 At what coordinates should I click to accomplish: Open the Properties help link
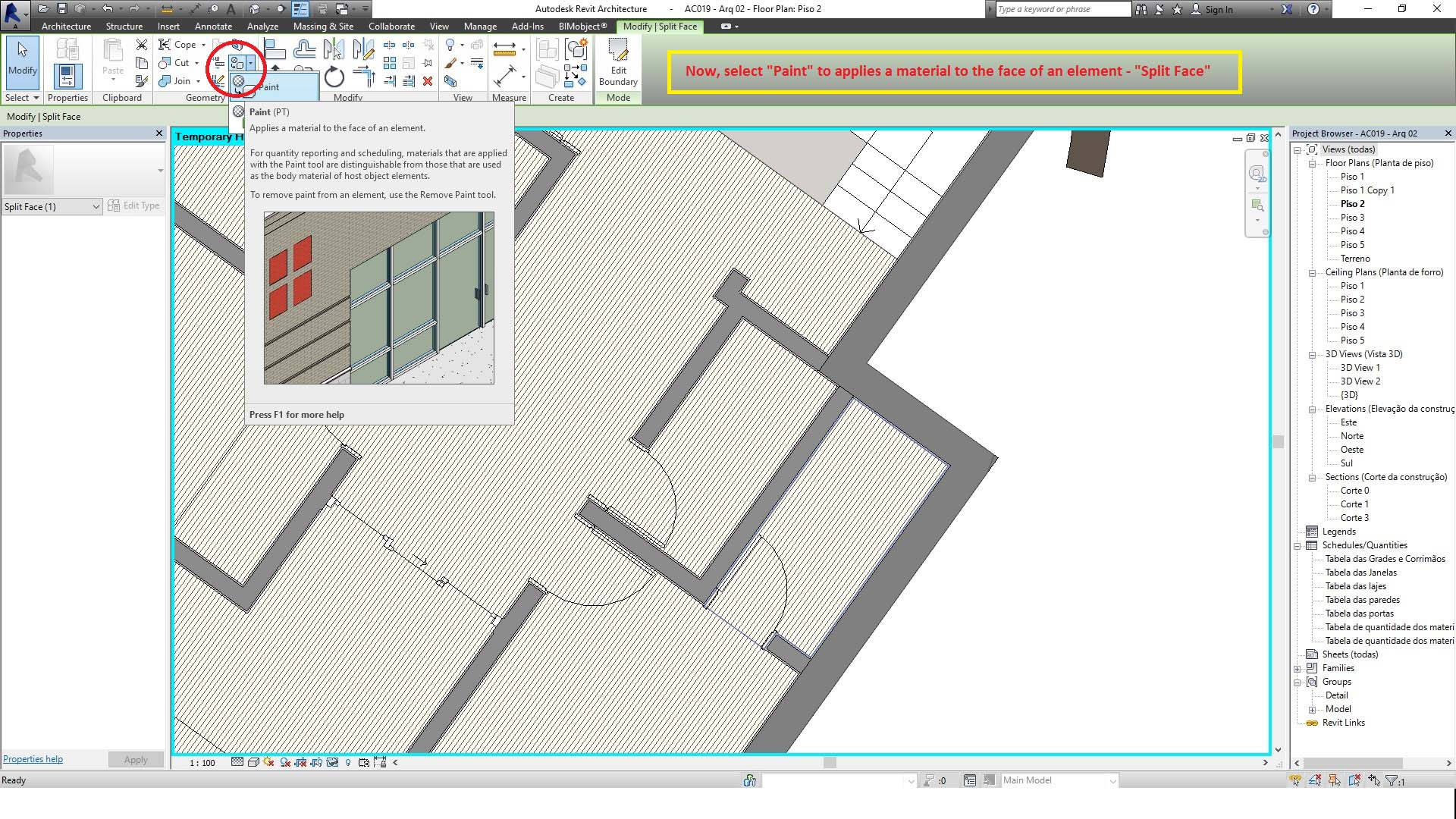pos(33,759)
